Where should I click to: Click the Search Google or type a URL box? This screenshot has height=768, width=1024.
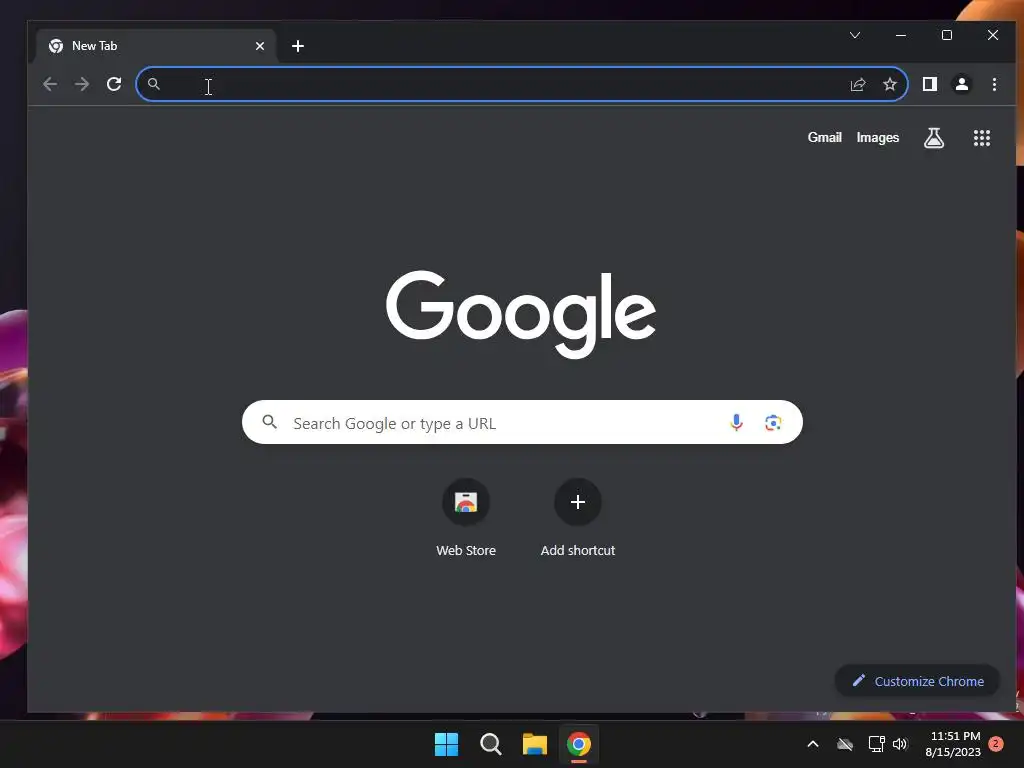click(522, 423)
